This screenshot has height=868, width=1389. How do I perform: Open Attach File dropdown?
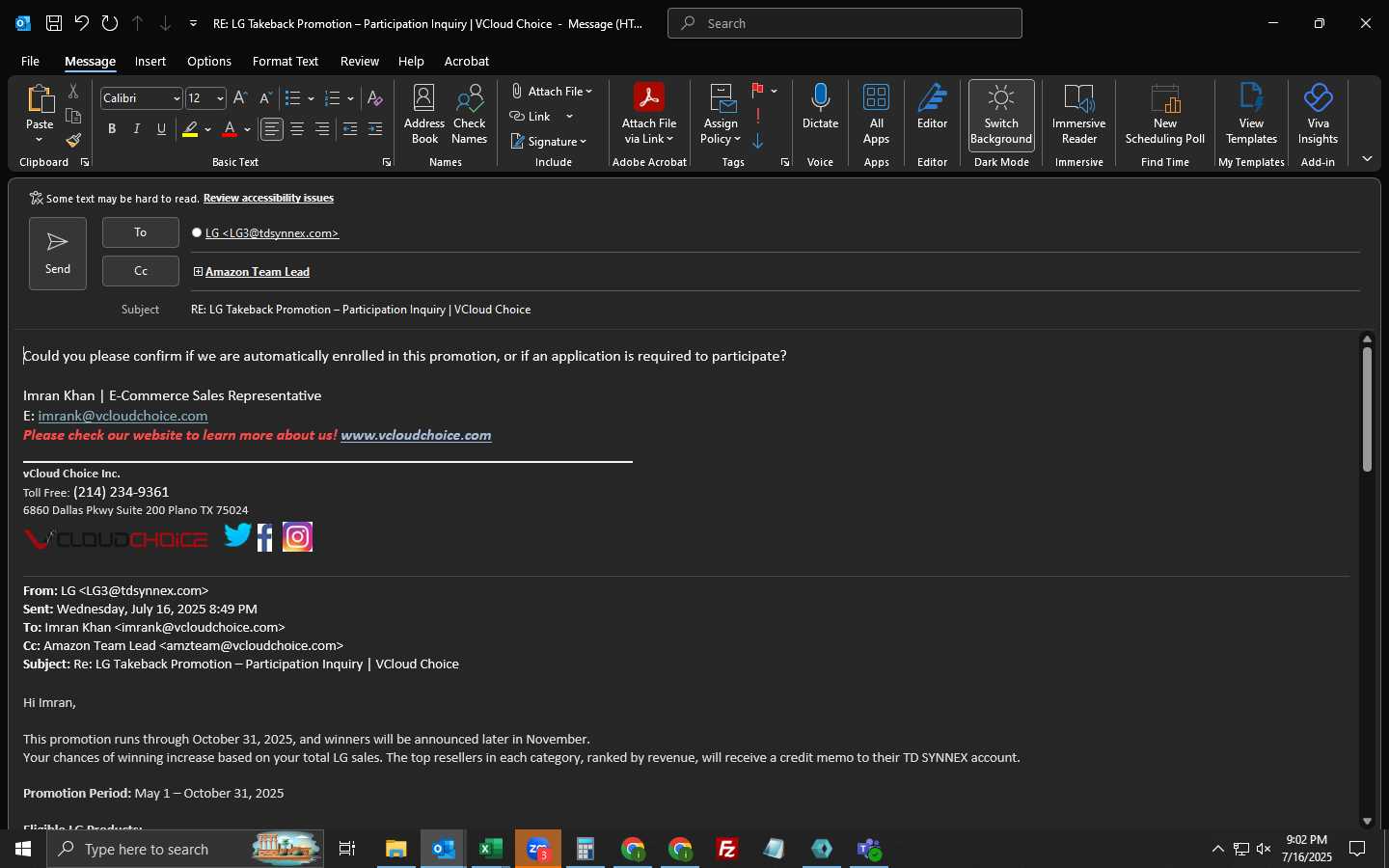(552, 91)
